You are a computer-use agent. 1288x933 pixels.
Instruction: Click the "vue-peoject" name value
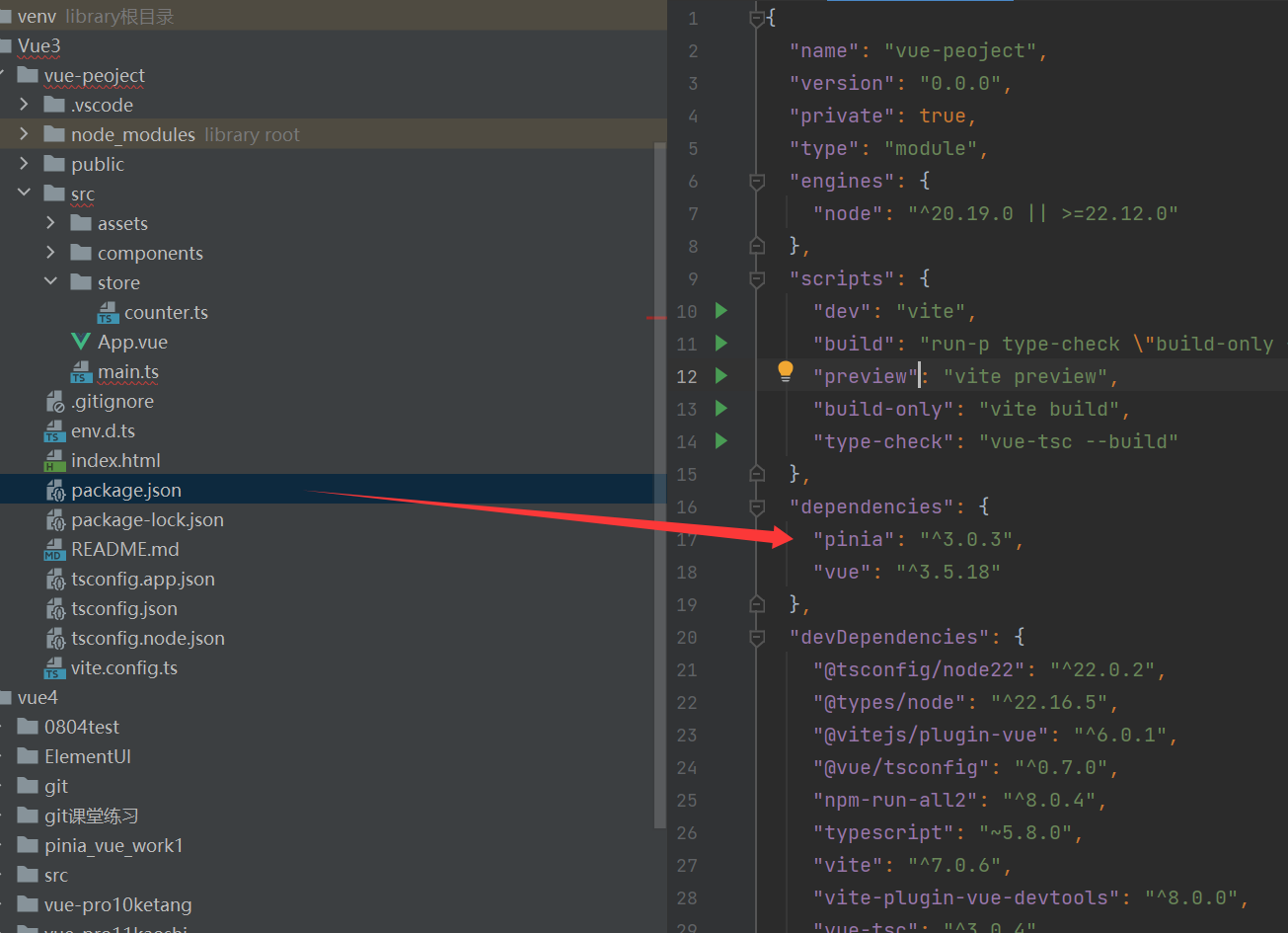click(959, 50)
